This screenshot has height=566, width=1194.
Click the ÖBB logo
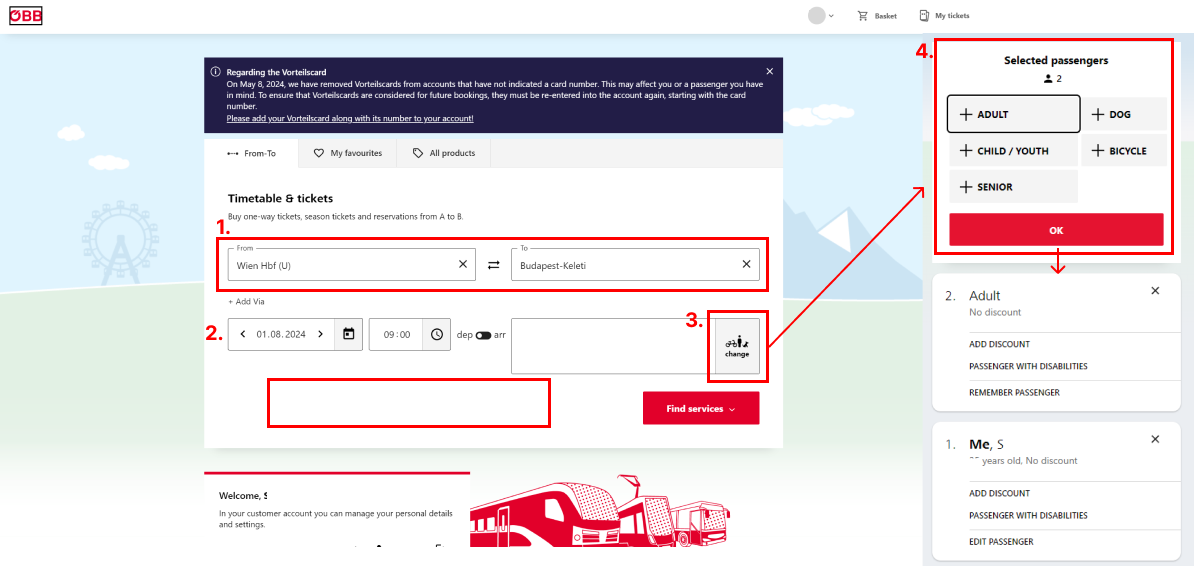26,15
